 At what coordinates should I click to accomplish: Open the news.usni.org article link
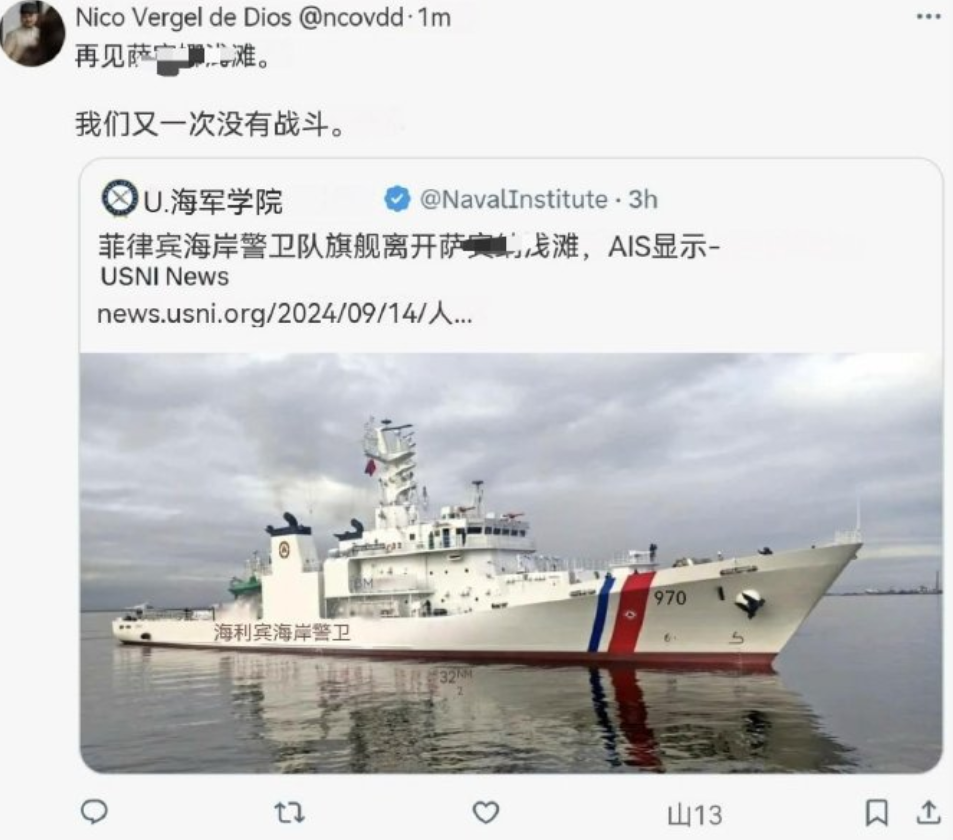tap(284, 314)
